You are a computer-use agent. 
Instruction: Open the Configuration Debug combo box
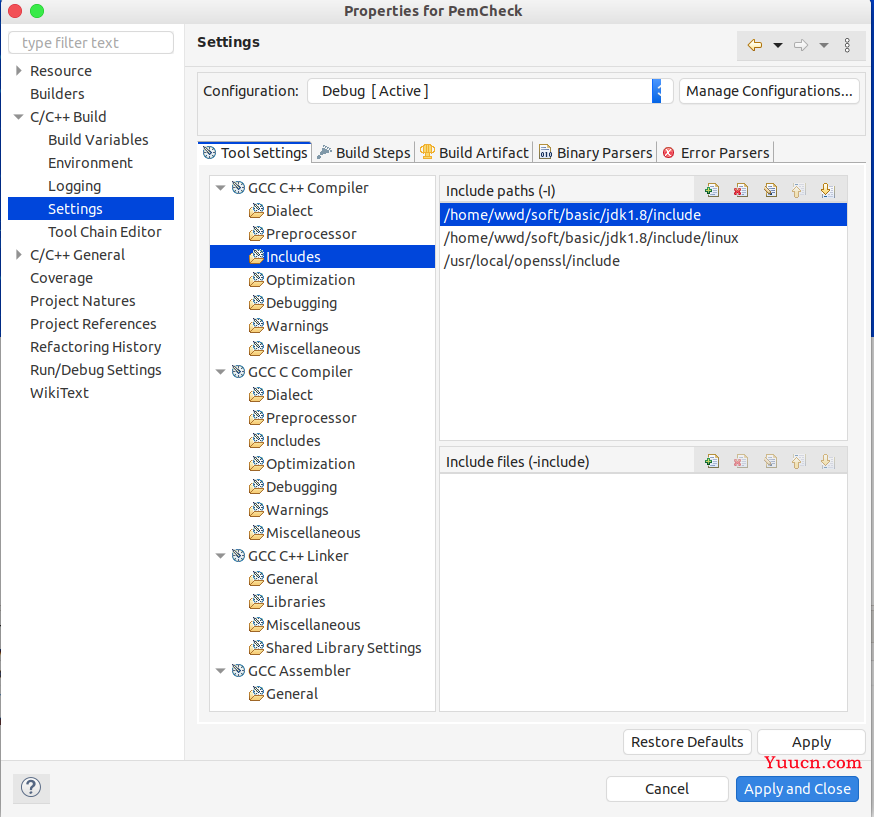point(491,91)
